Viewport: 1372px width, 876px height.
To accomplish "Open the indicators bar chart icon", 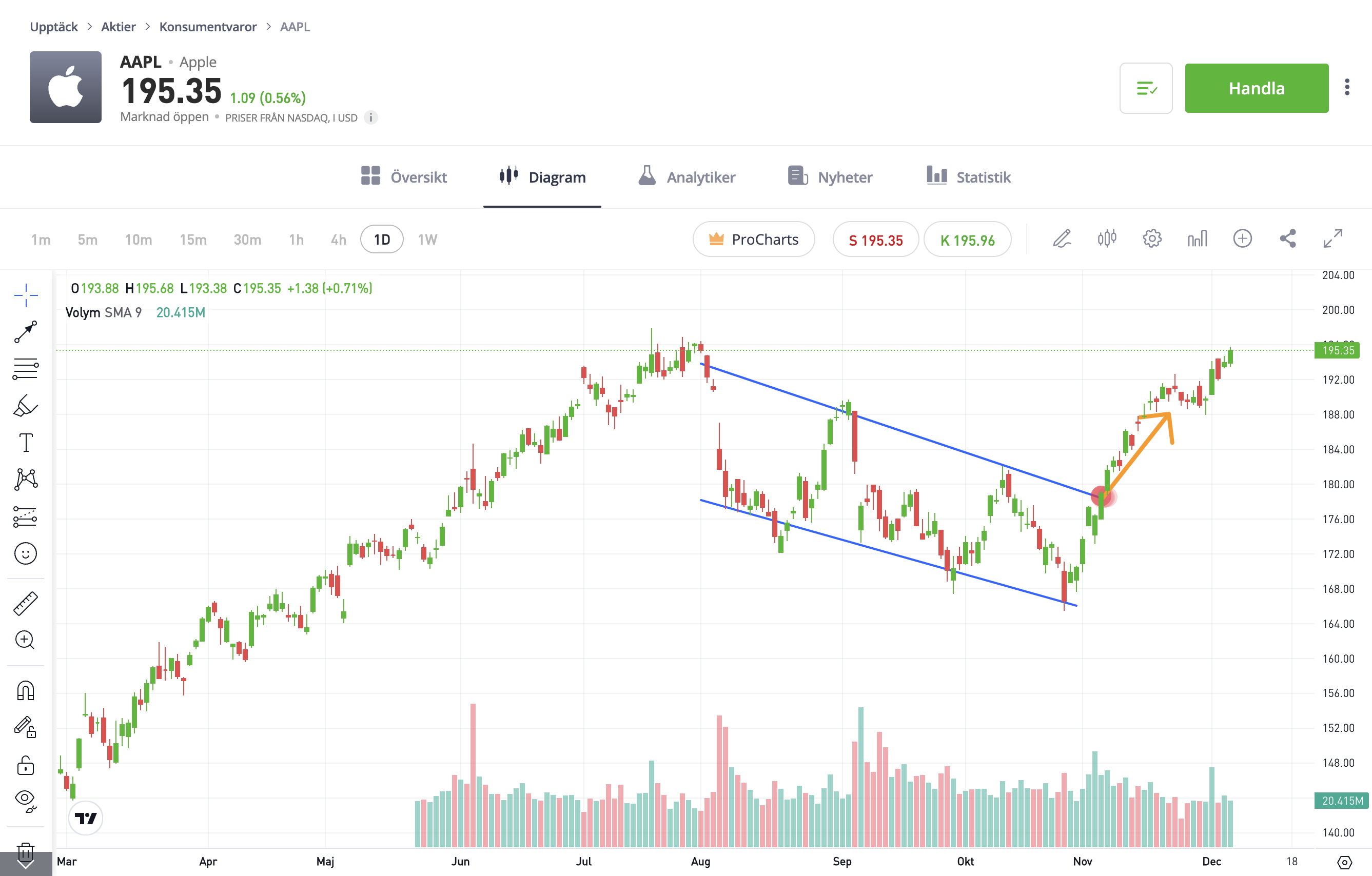I will (1197, 238).
